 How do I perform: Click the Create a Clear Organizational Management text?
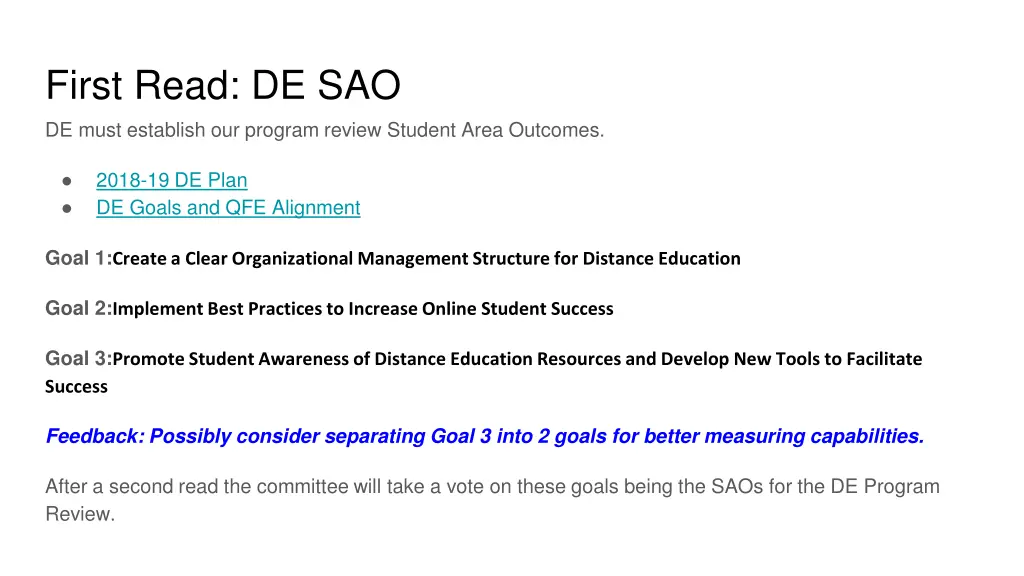click(x=426, y=259)
